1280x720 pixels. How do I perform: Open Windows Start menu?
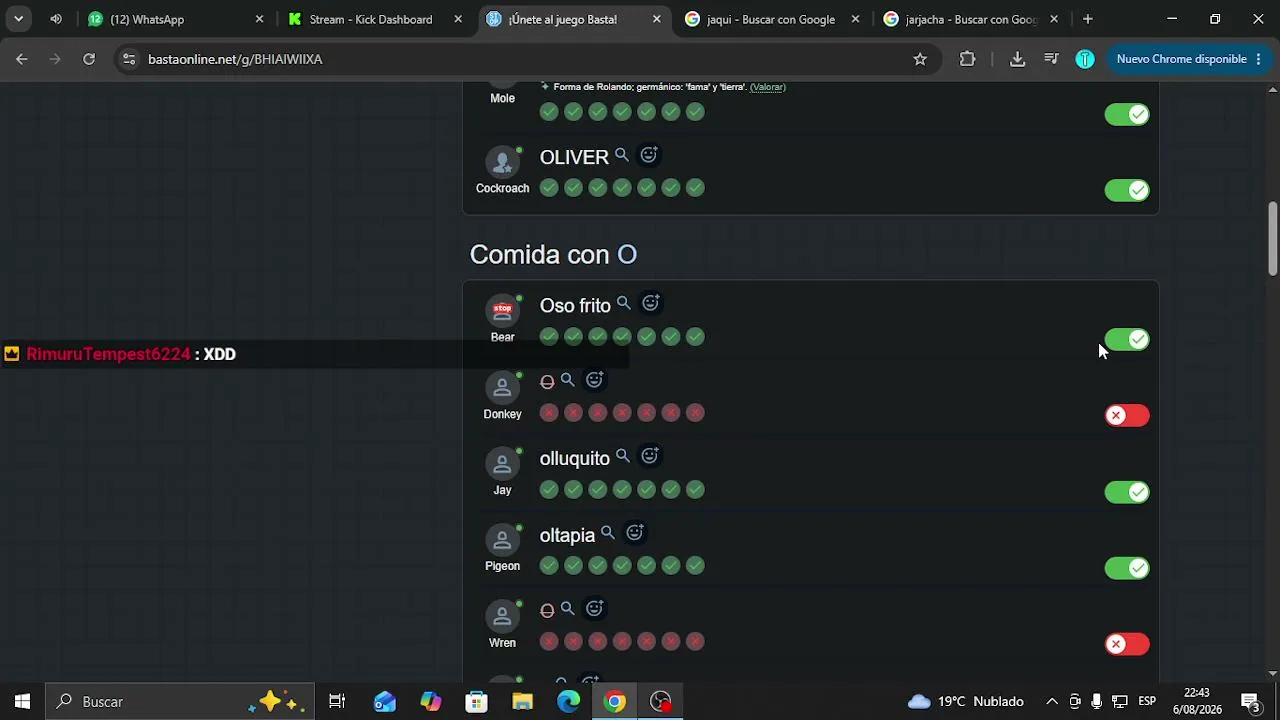pos(22,701)
